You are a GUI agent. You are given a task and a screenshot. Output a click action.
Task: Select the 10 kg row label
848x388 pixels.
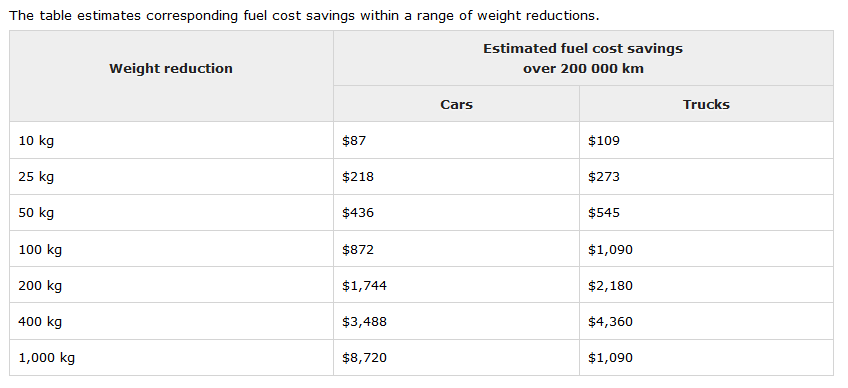(36, 141)
